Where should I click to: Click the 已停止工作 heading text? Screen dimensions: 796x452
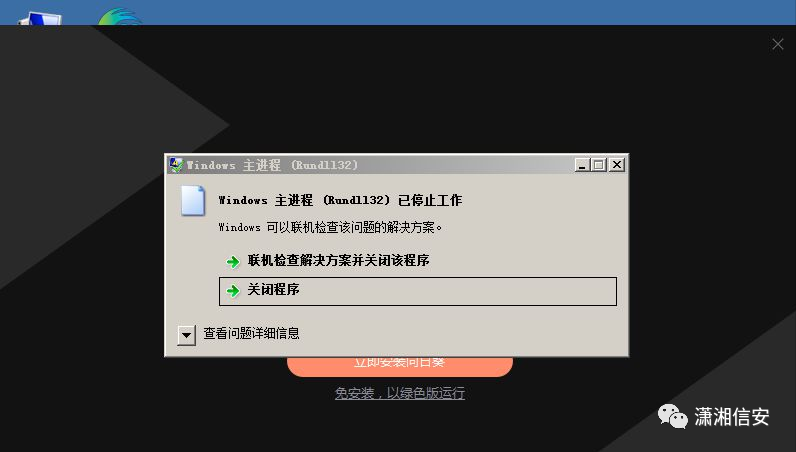[430, 200]
